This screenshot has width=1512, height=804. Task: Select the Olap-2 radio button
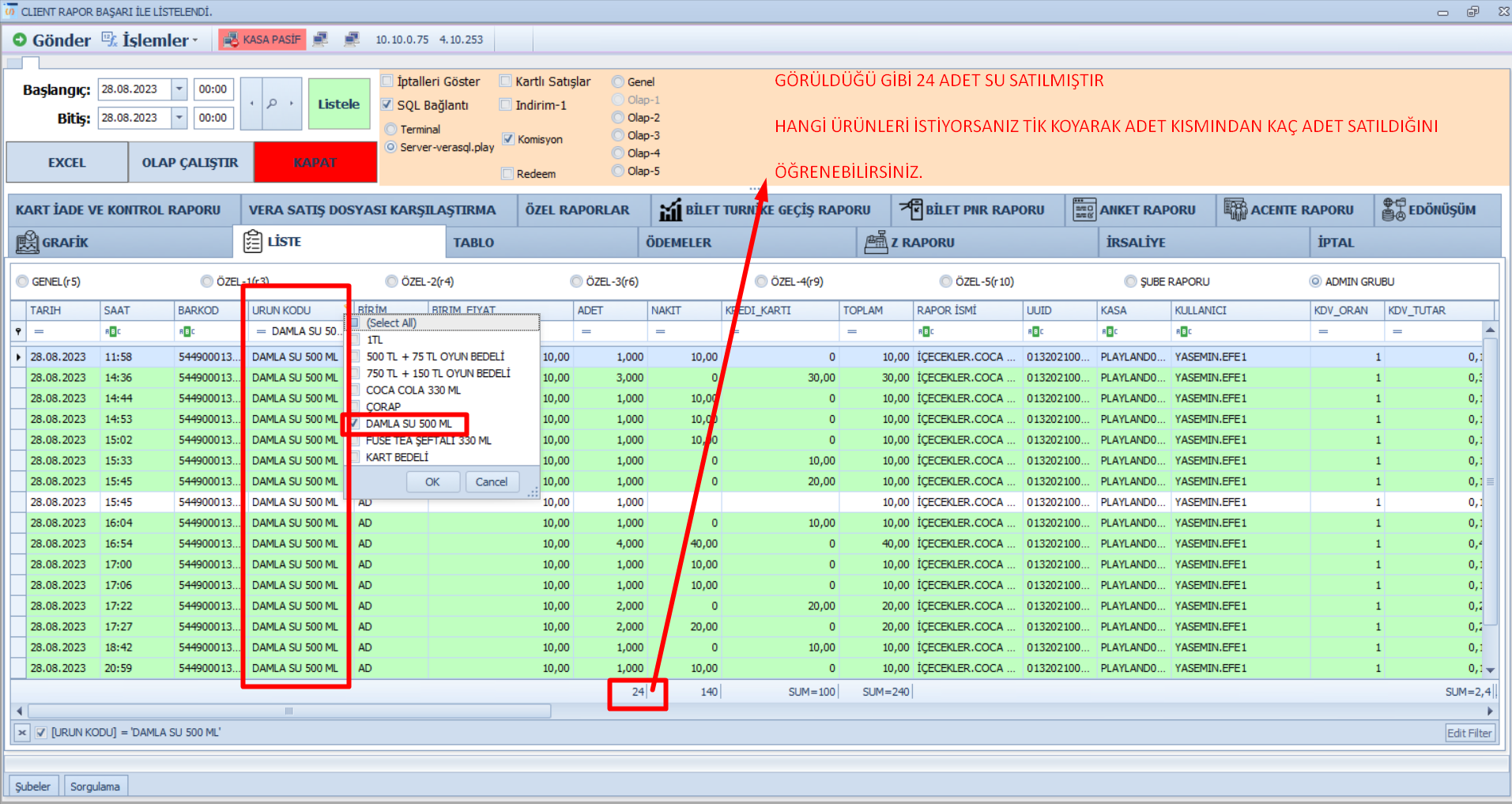tap(618, 118)
